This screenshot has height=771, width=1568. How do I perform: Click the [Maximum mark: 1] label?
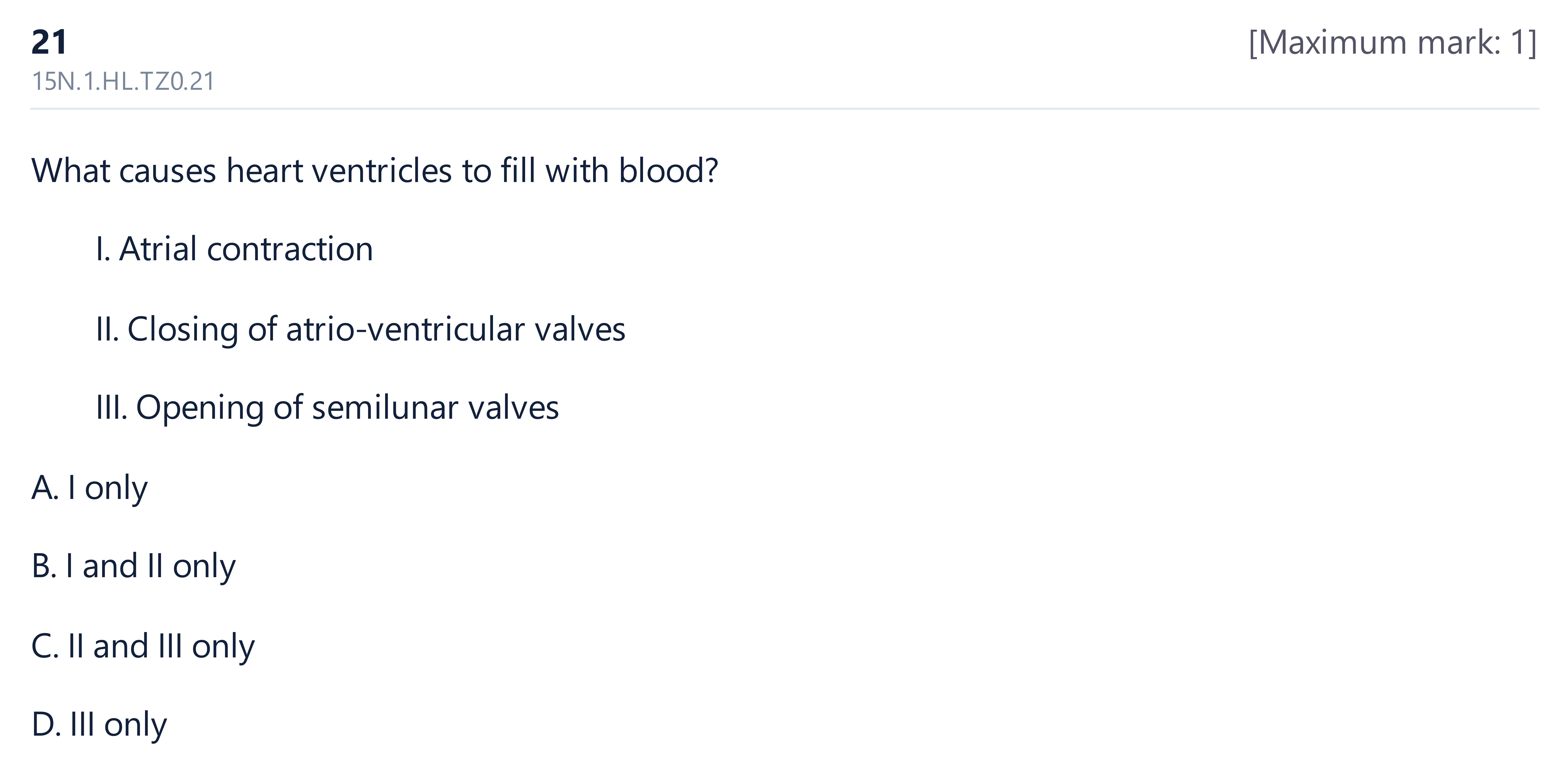(1393, 43)
